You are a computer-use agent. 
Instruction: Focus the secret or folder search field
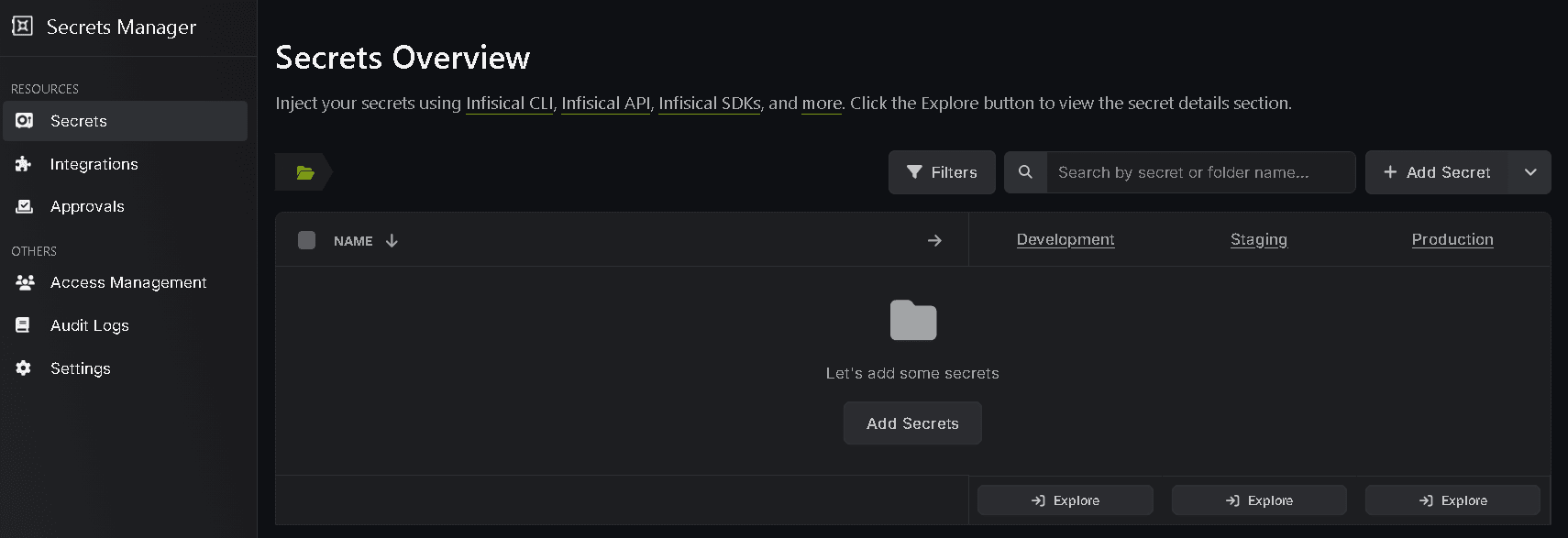pos(1200,172)
